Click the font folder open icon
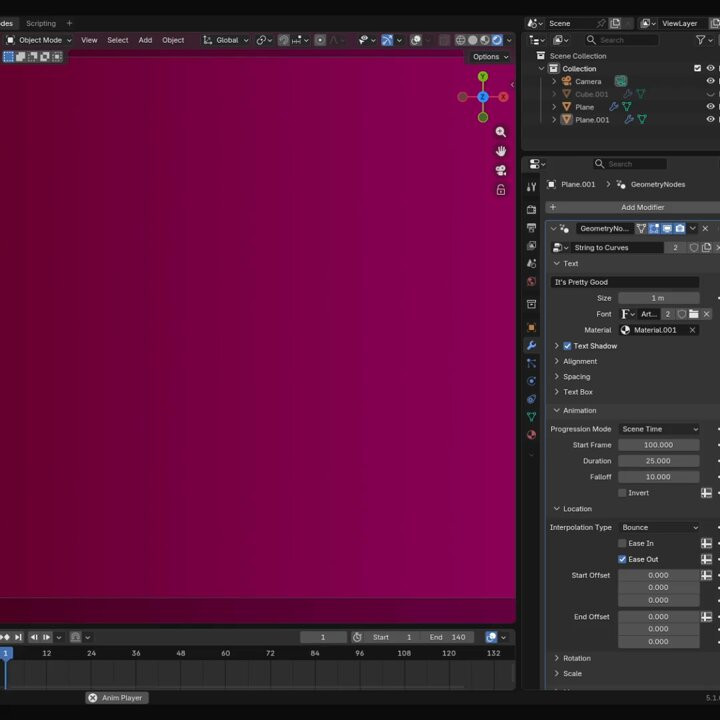The height and width of the screenshot is (720, 720). [x=693, y=314]
